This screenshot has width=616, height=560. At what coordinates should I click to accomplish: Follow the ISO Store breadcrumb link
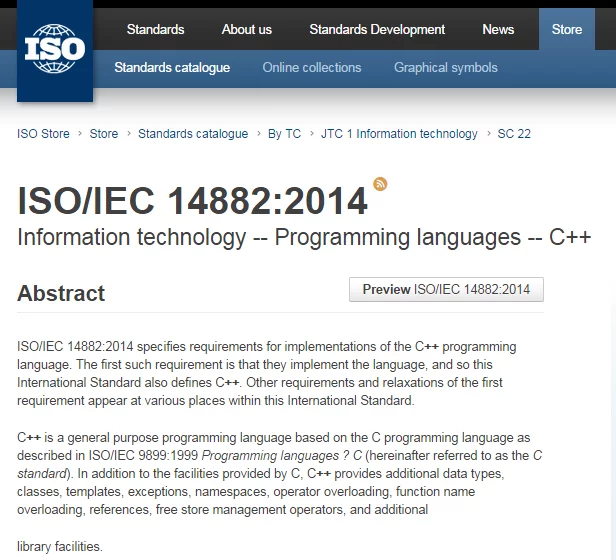(x=43, y=134)
